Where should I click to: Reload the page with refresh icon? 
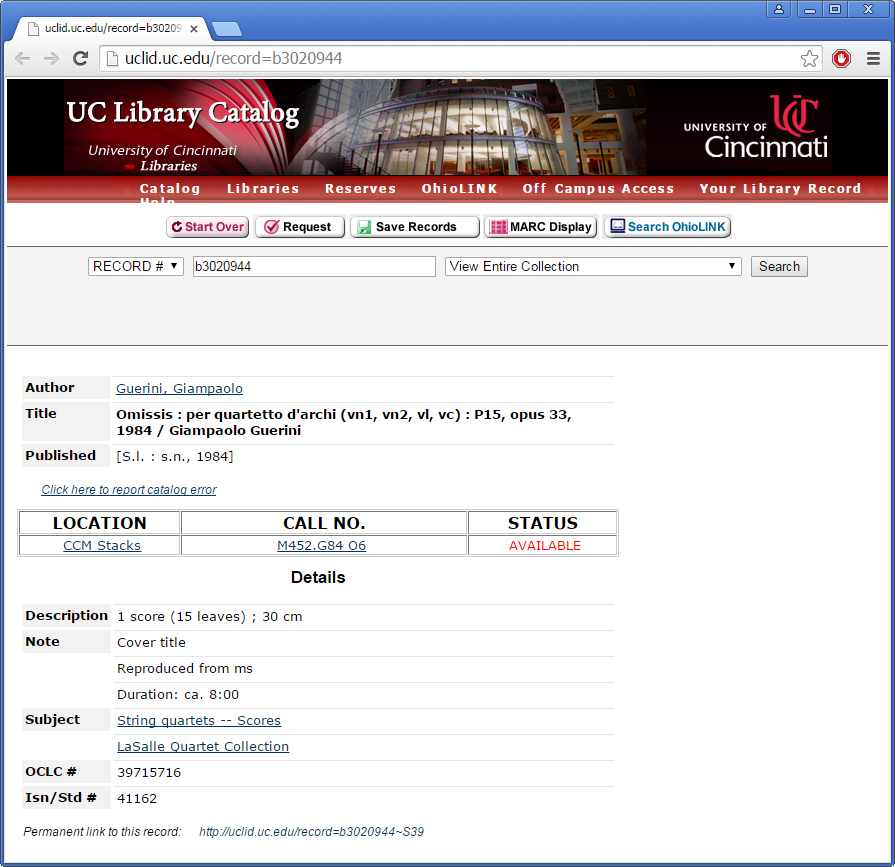pos(80,58)
